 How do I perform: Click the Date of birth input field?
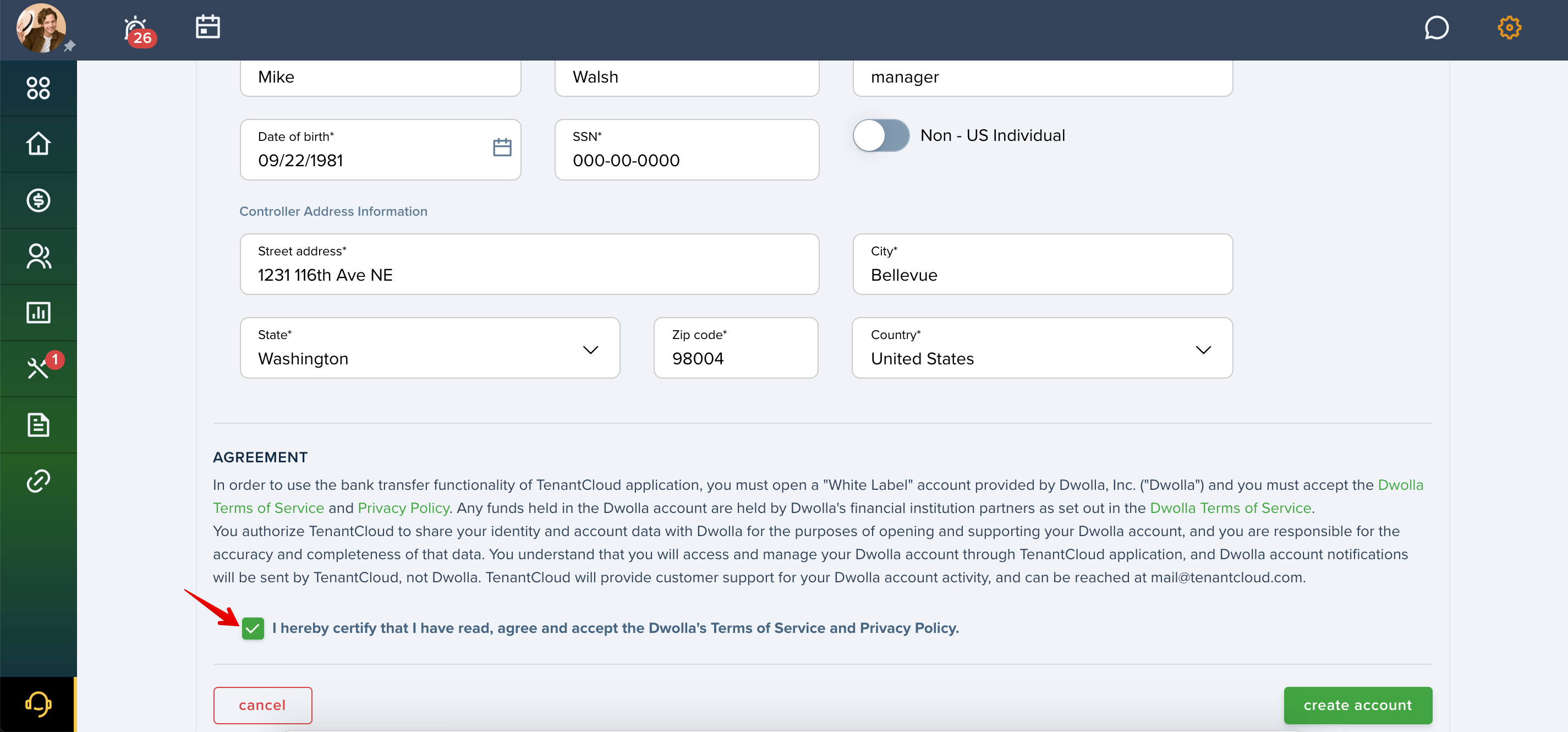pyautogui.click(x=380, y=150)
